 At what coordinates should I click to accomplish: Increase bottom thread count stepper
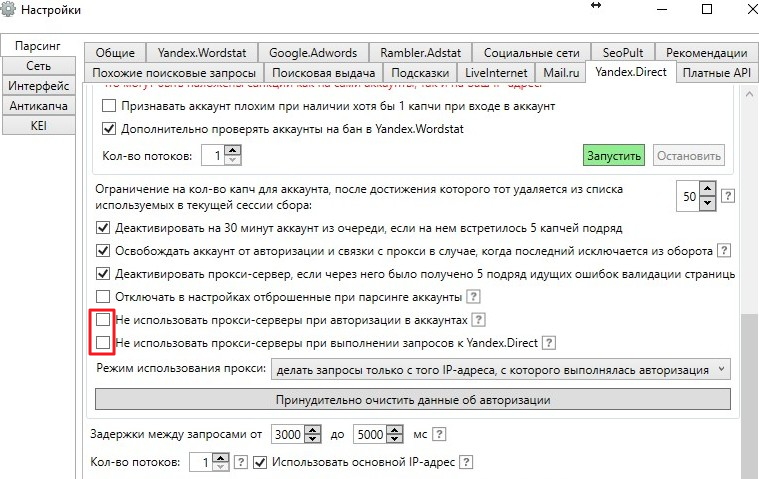221,457
